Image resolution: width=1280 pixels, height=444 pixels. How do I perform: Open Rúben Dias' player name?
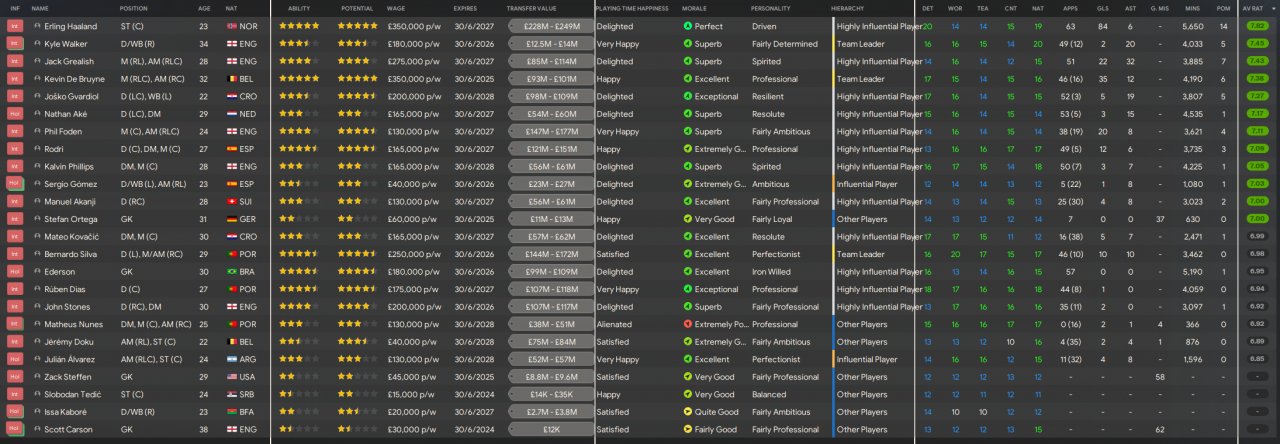click(x=66, y=289)
